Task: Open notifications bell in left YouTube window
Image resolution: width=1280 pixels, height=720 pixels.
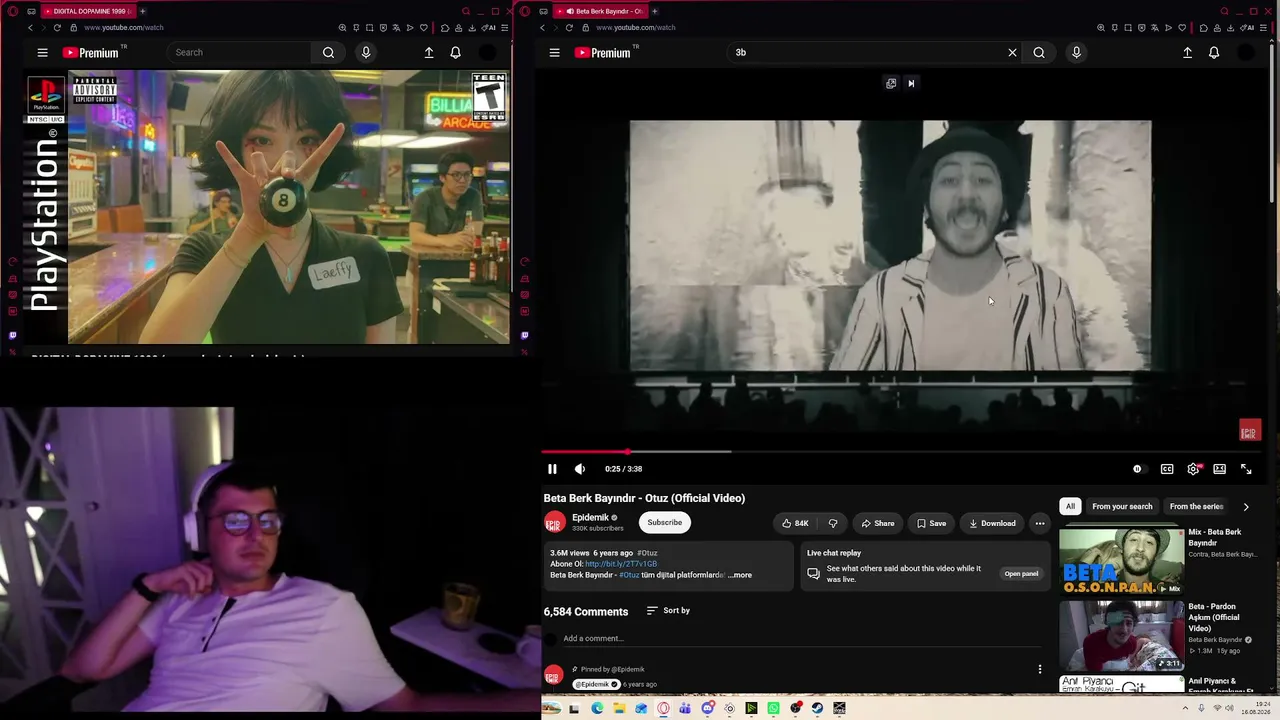Action: [455, 53]
